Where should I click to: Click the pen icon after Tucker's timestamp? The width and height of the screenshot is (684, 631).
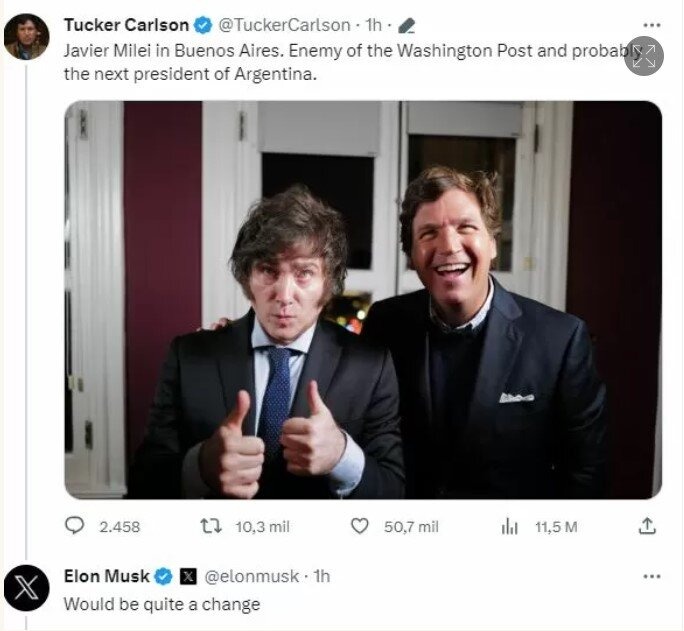pos(406,26)
